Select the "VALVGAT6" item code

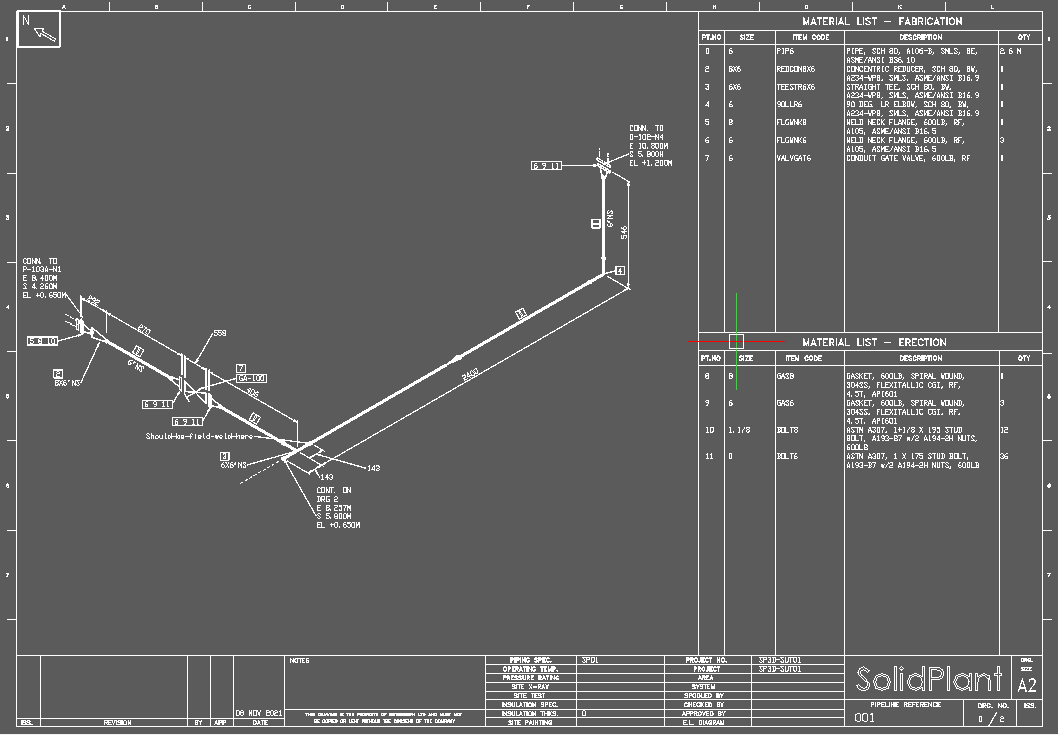pyautogui.click(x=794, y=159)
